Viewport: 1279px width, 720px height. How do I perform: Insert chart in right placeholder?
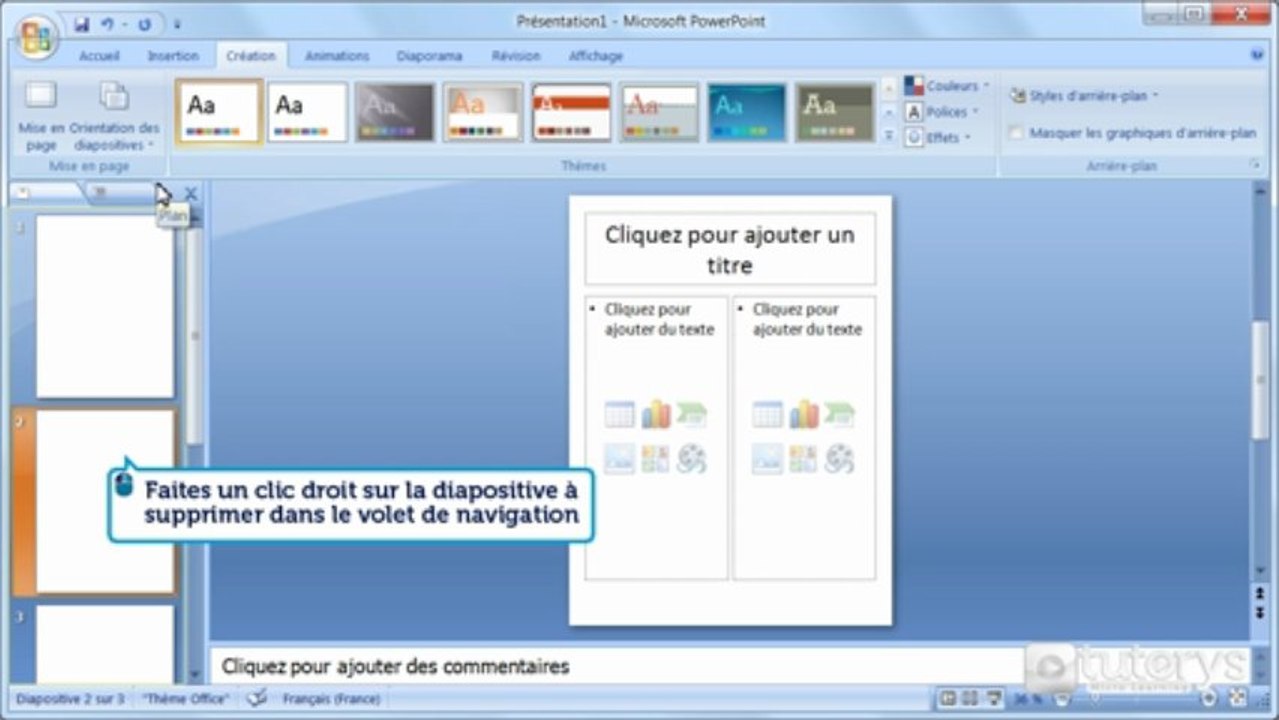[803, 414]
